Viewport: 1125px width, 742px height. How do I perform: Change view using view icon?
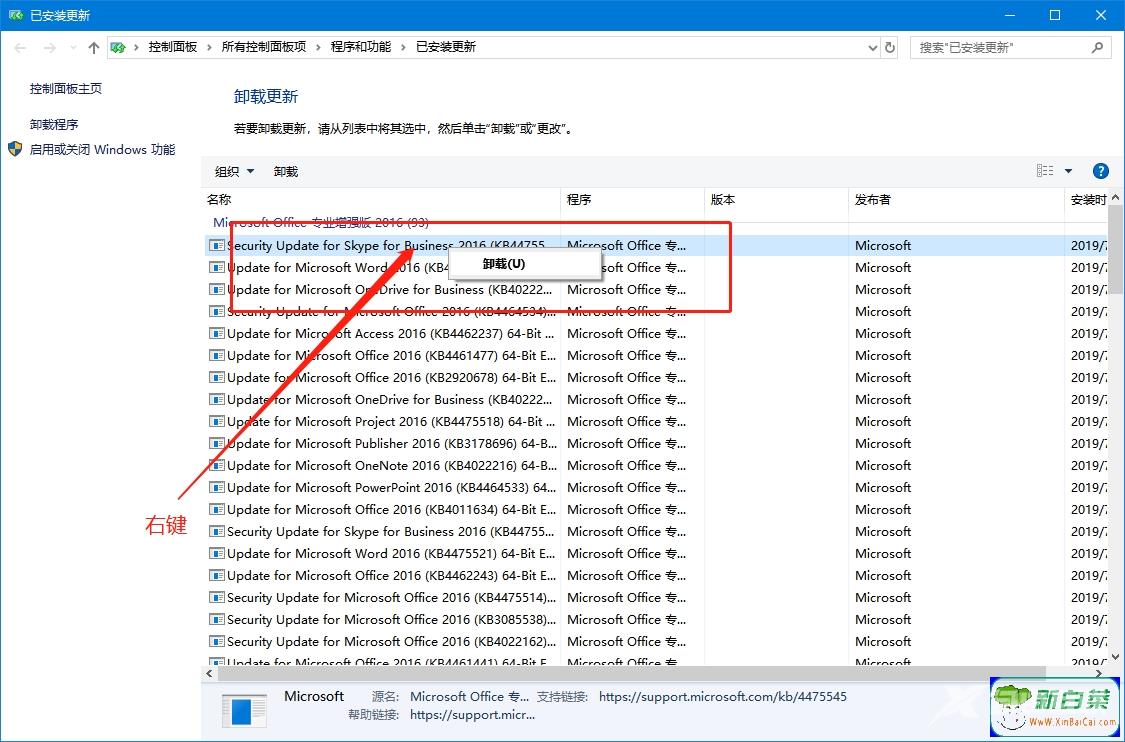pos(1045,171)
